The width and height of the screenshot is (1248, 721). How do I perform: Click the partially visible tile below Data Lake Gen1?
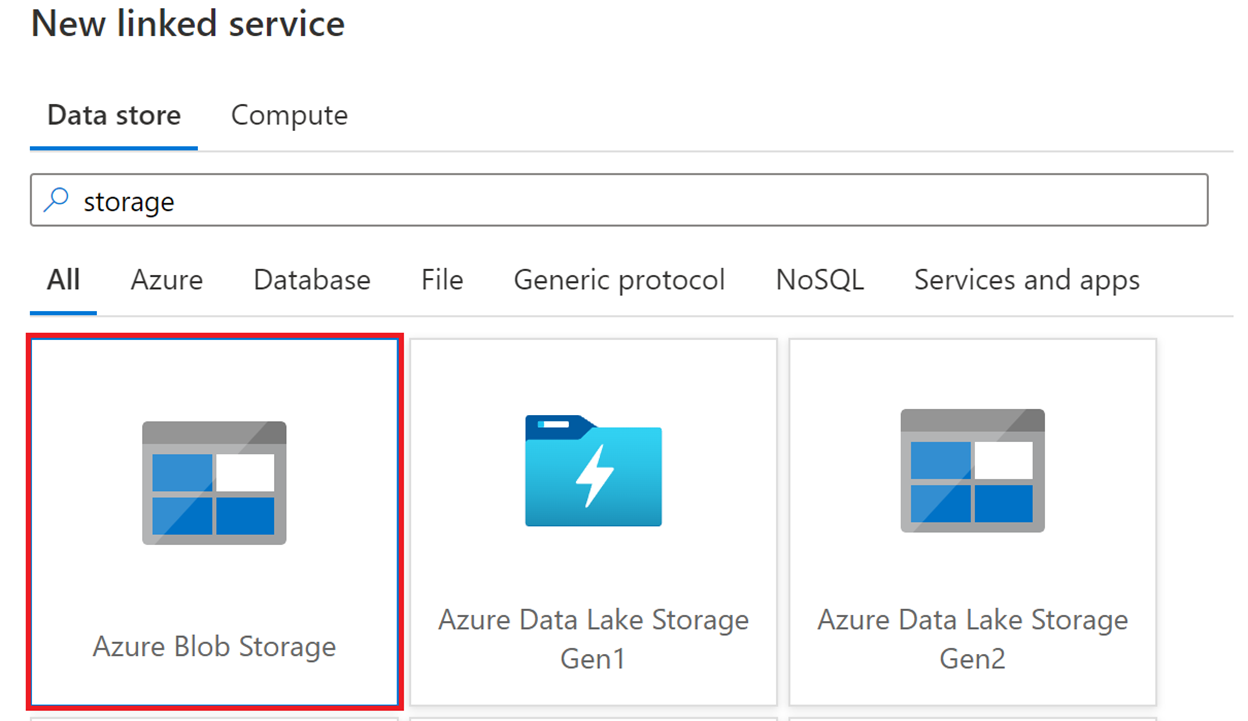(x=593, y=718)
